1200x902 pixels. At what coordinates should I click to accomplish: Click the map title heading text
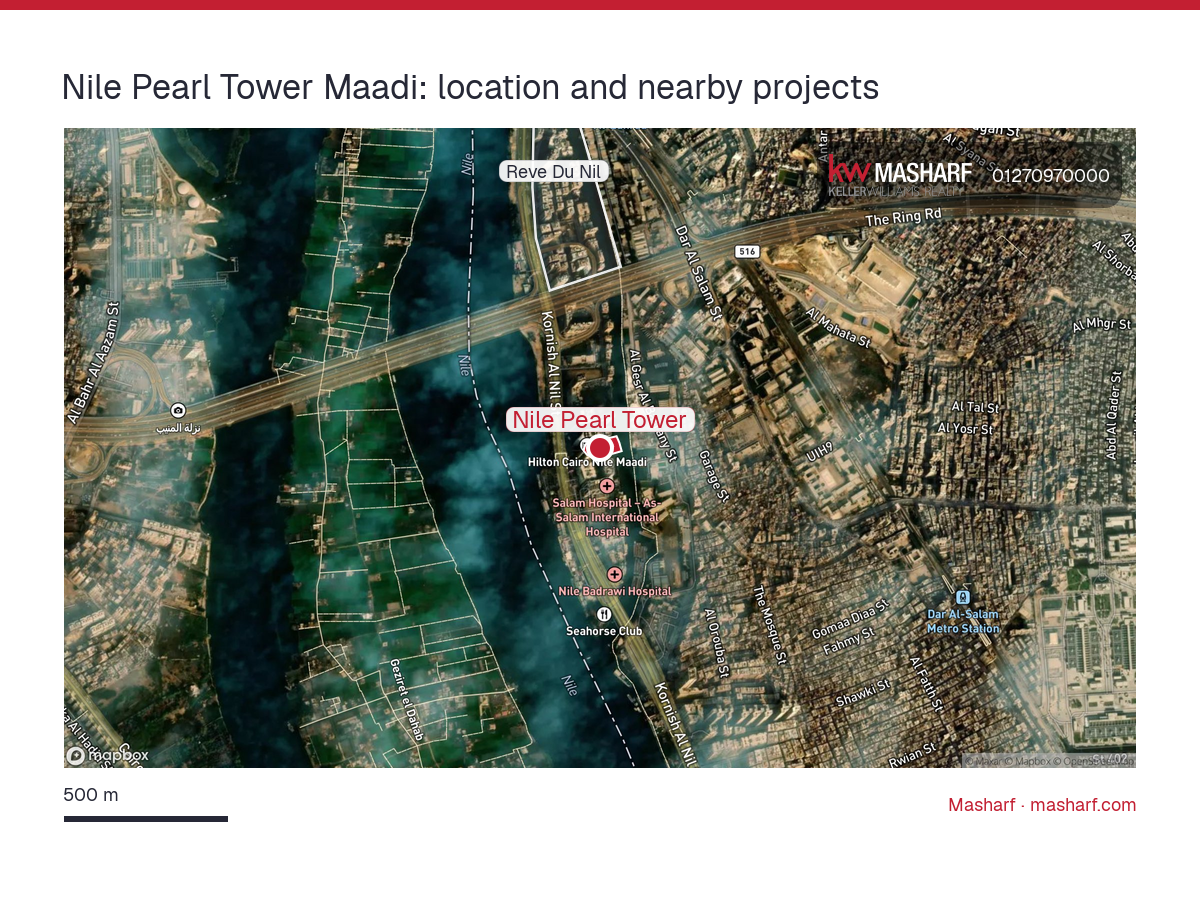[470, 88]
